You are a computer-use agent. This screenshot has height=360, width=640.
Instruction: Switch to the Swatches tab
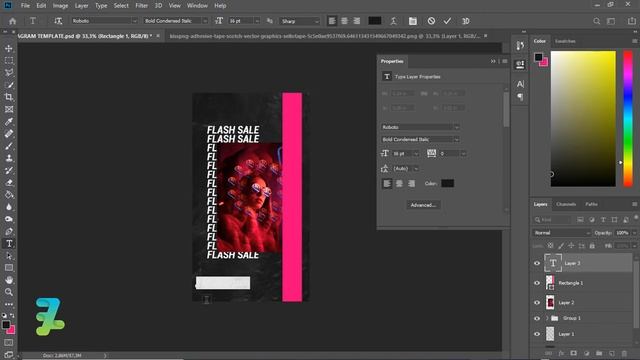click(x=565, y=41)
